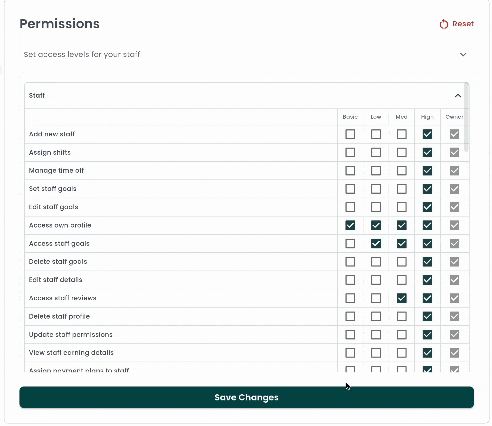Viewport: 492px width, 426px height.
Task: Check Med for Update staff permissions
Action: [402, 335]
